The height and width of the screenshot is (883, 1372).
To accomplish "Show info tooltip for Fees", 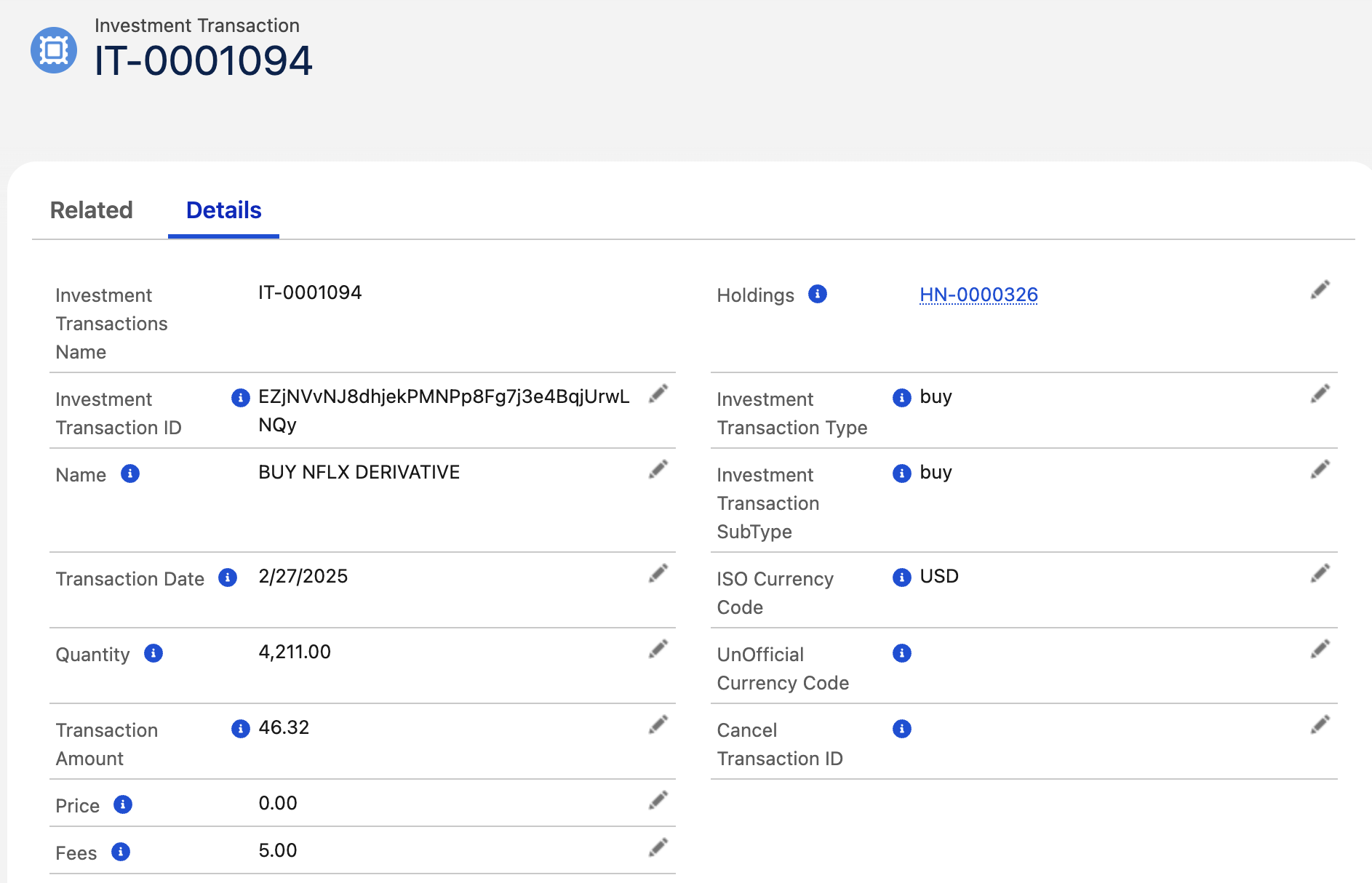I will pos(121,852).
